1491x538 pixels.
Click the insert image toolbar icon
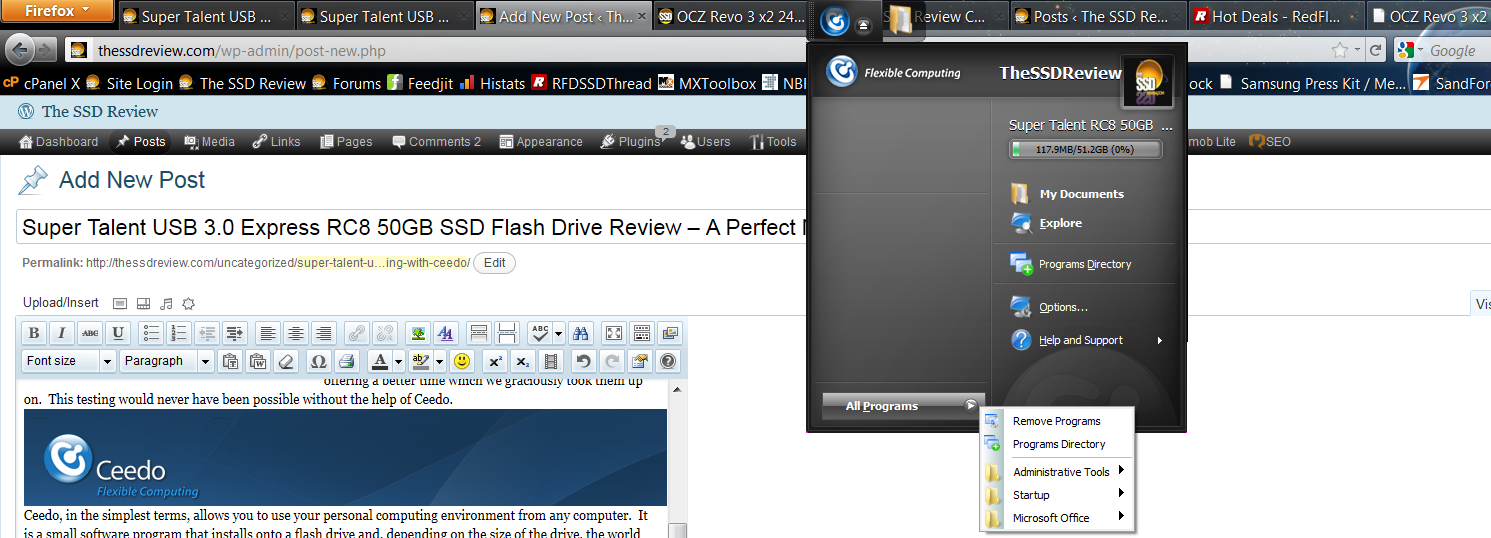(417, 333)
